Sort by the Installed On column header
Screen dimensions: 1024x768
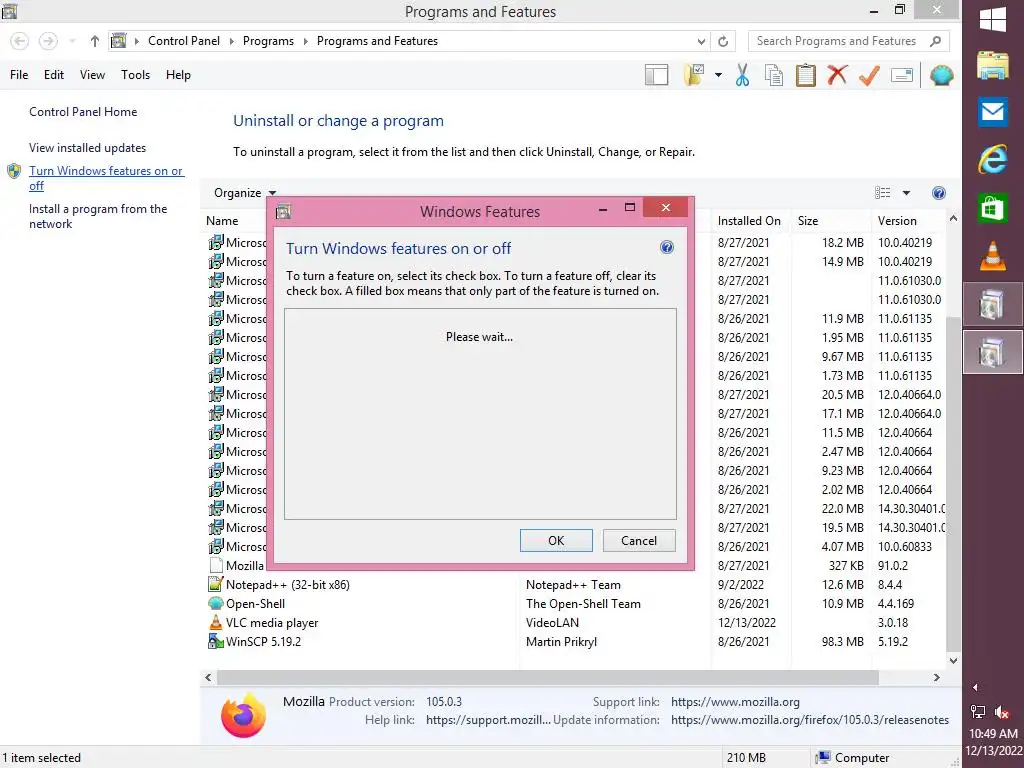[749, 221]
